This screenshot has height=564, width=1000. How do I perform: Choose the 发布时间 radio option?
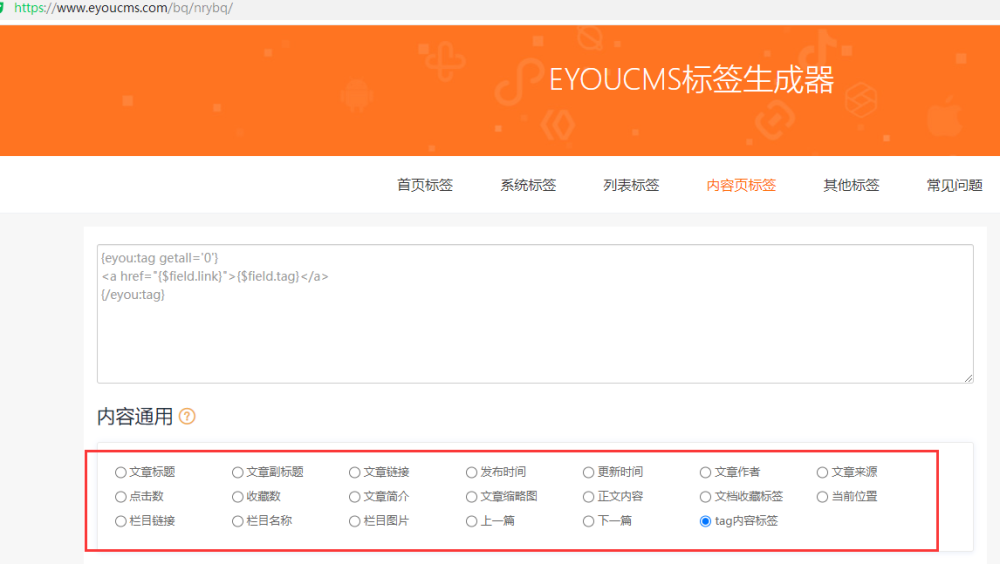(471, 472)
